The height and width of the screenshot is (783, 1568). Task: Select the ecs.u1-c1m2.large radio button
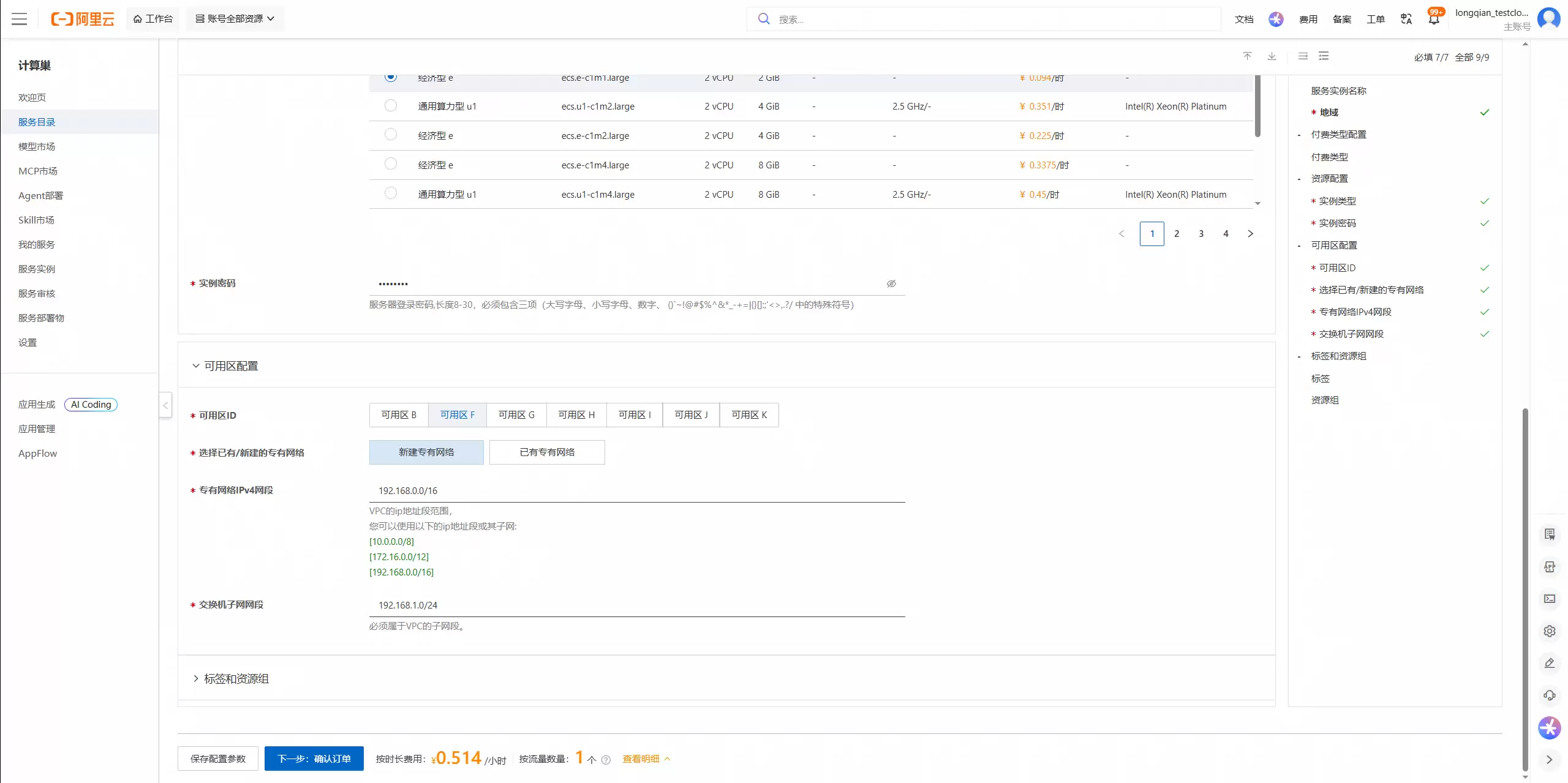pos(391,105)
